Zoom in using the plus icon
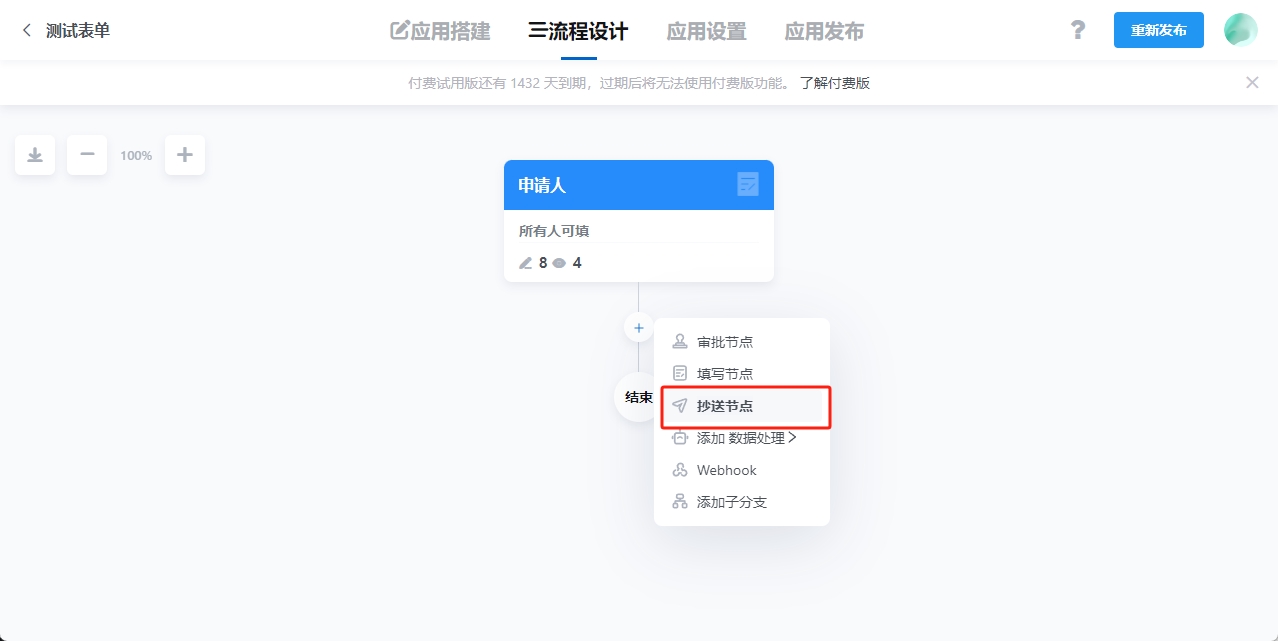Viewport: 1278px width, 641px height. point(185,154)
